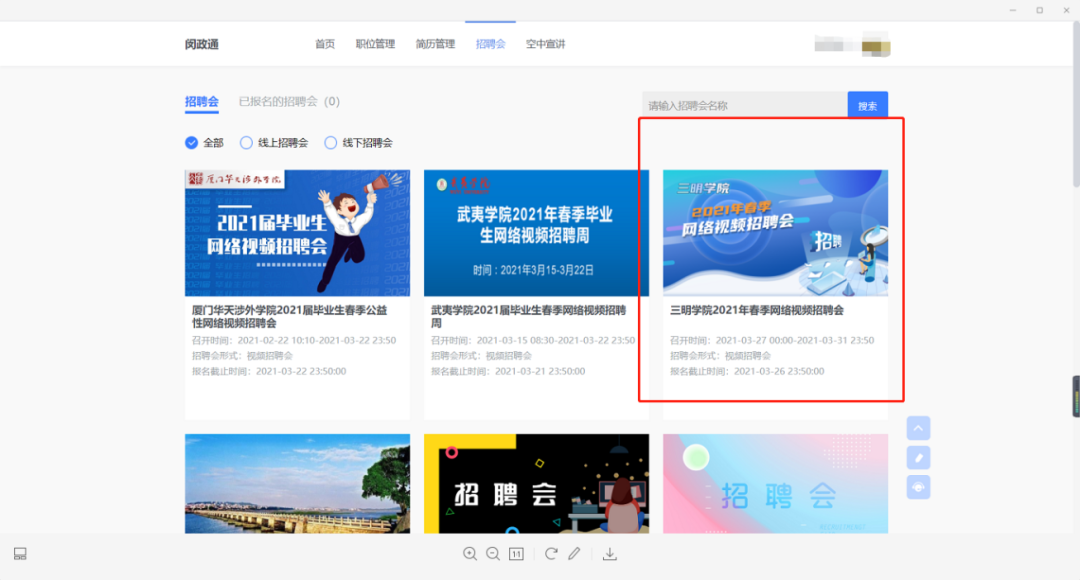Click the download image icon
Screen dimensions: 1080x580
(610, 553)
